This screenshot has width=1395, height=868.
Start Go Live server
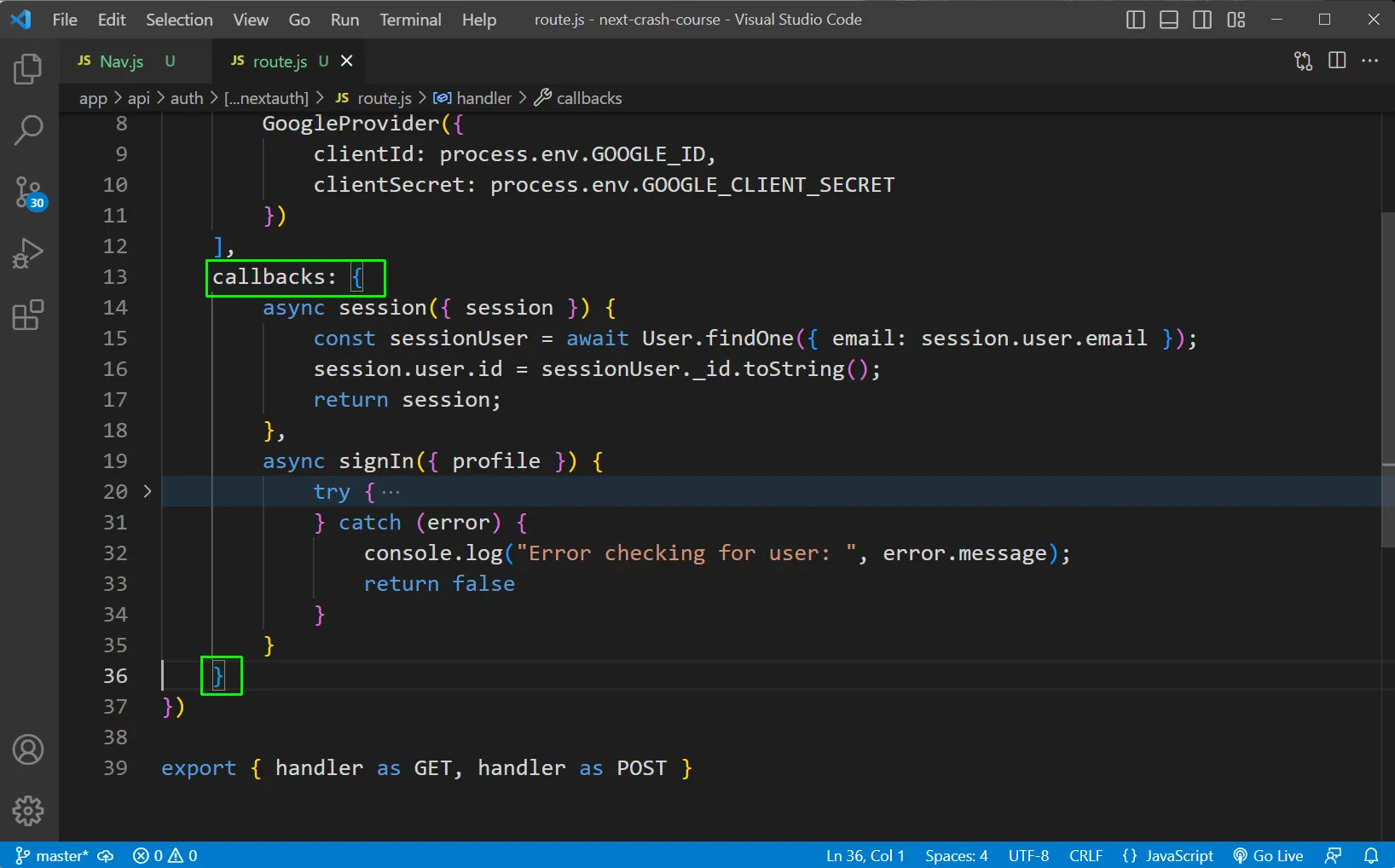point(1269,855)
